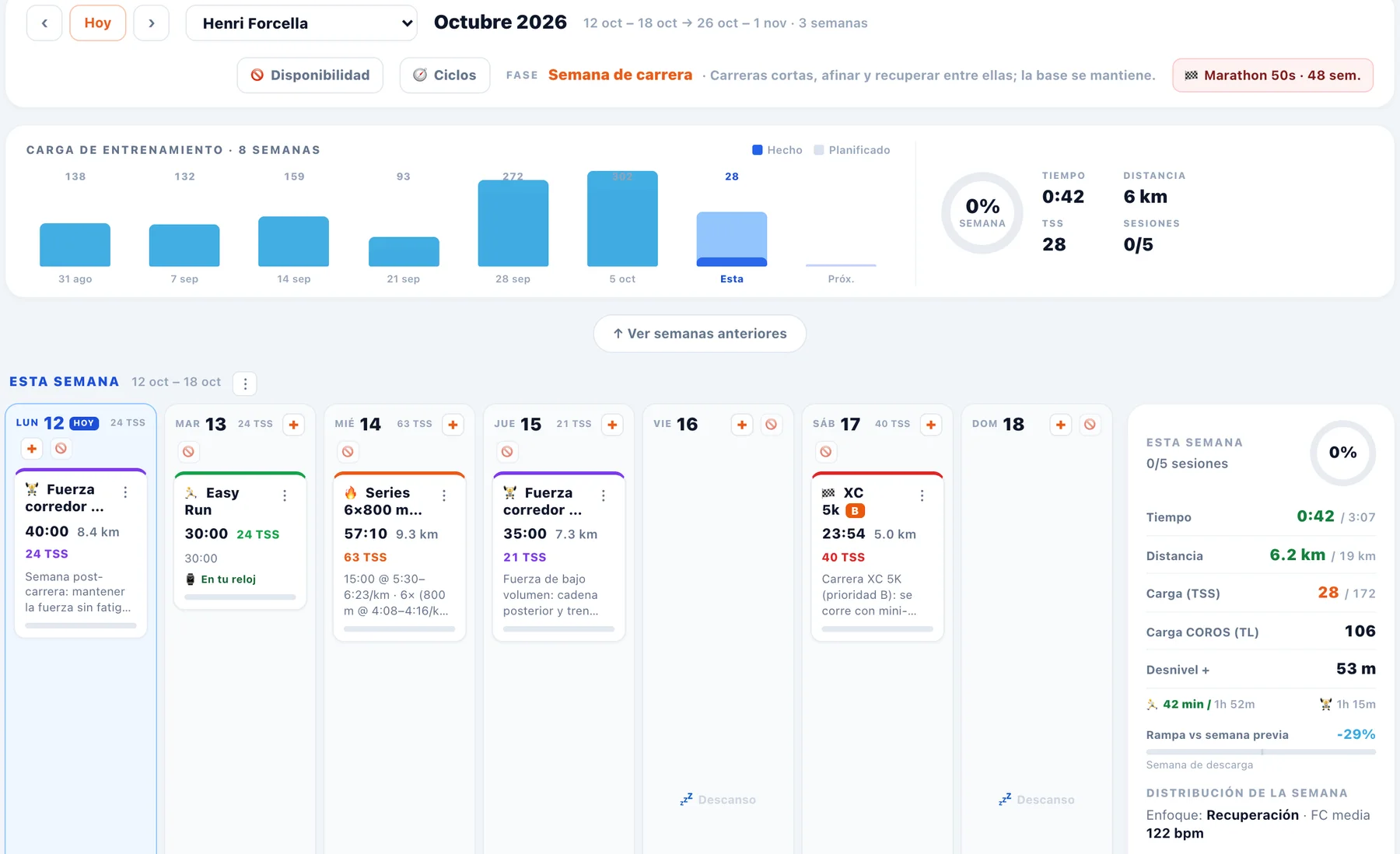Click the Hecho legend swatch
This screenshot has height=854, width=1400.
click(x=758, y=150)
